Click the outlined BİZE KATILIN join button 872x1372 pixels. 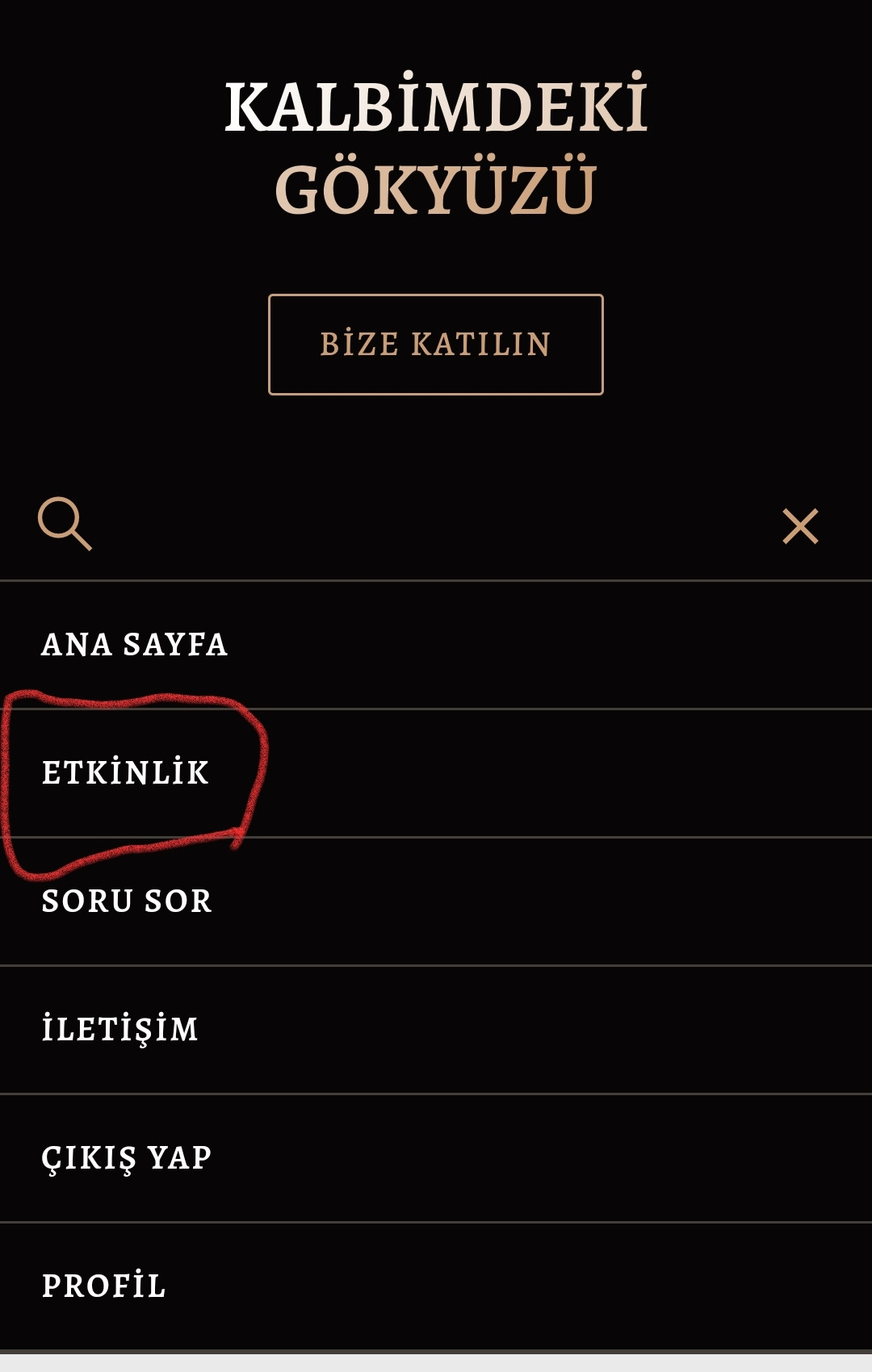436,345
